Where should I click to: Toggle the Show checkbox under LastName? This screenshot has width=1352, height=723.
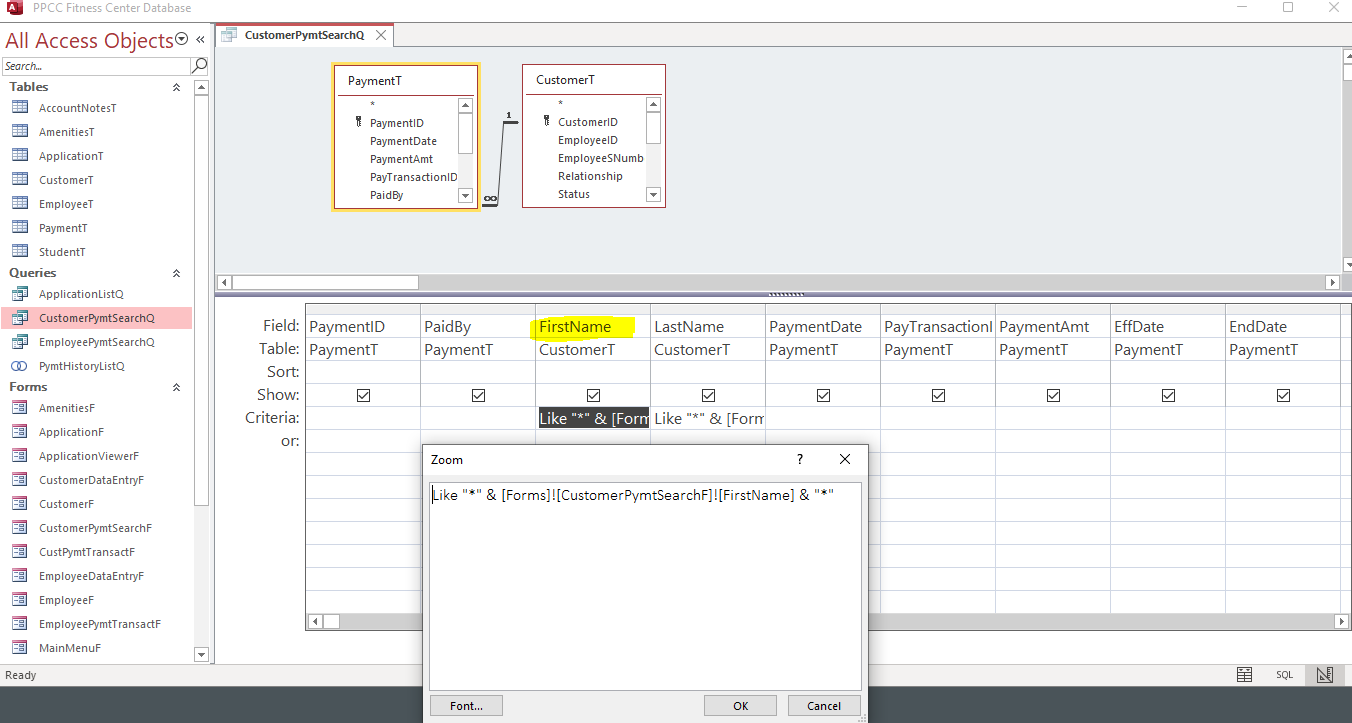click(x=708, y=395)
